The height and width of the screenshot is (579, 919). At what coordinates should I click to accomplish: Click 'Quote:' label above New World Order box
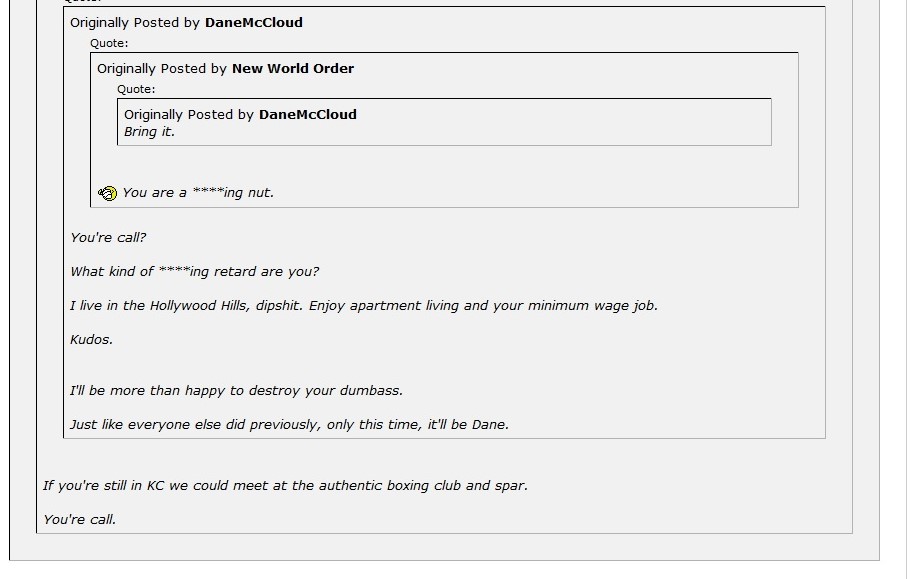click(109, 43)
